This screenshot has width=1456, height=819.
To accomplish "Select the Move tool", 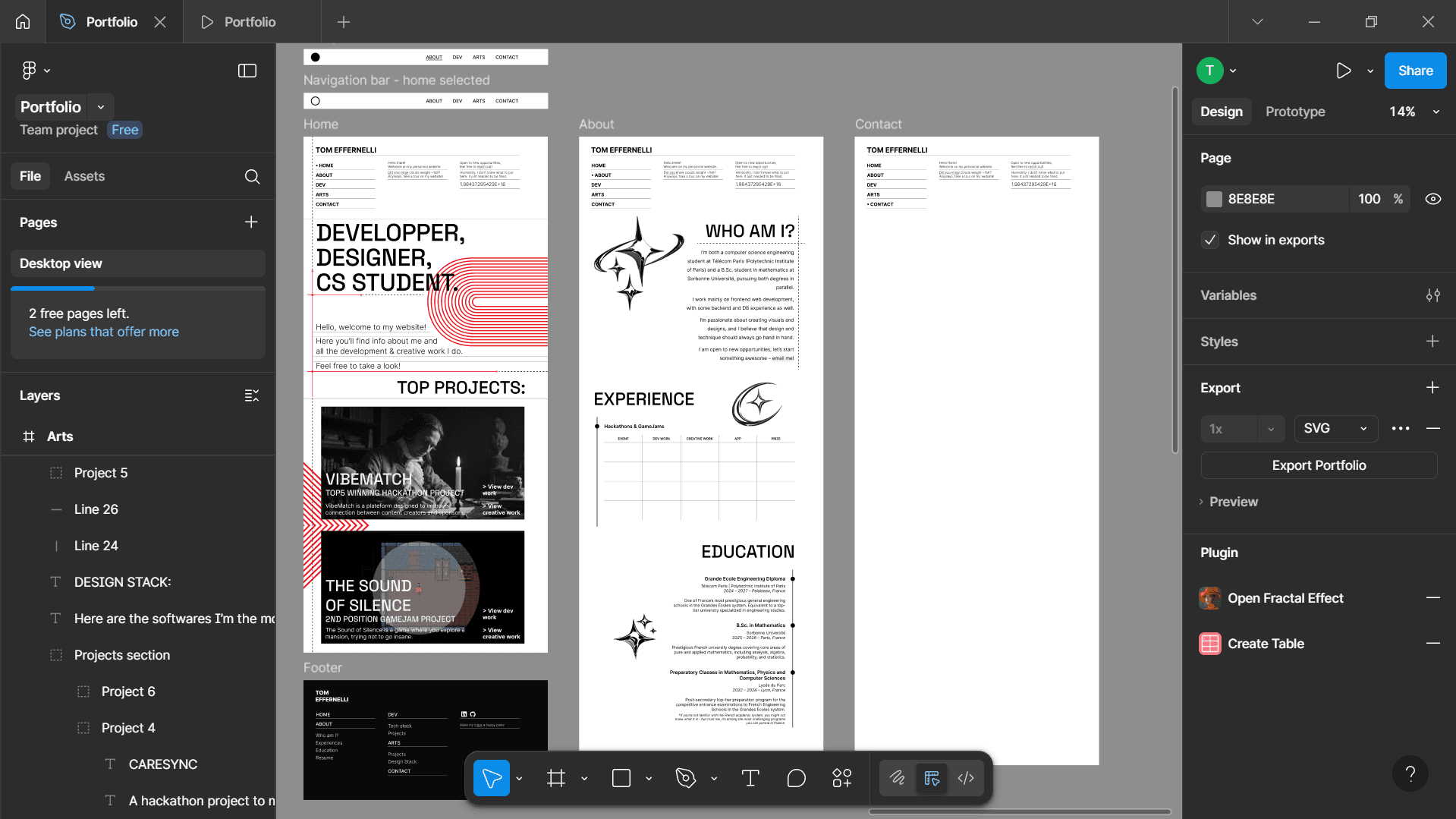I will coord(492,778).
